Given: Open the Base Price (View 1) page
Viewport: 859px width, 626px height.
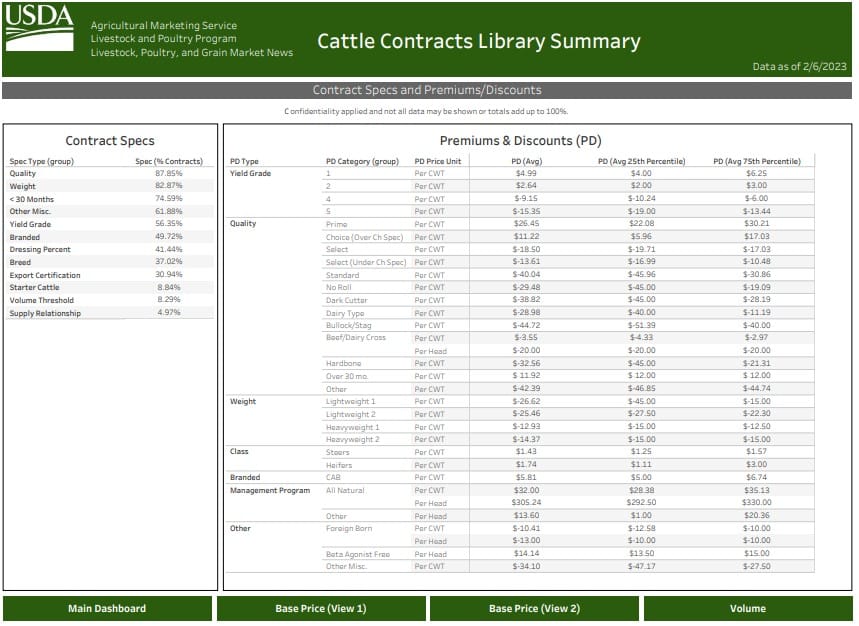Looking at the screenshot, I should click(x=320, y=608).
